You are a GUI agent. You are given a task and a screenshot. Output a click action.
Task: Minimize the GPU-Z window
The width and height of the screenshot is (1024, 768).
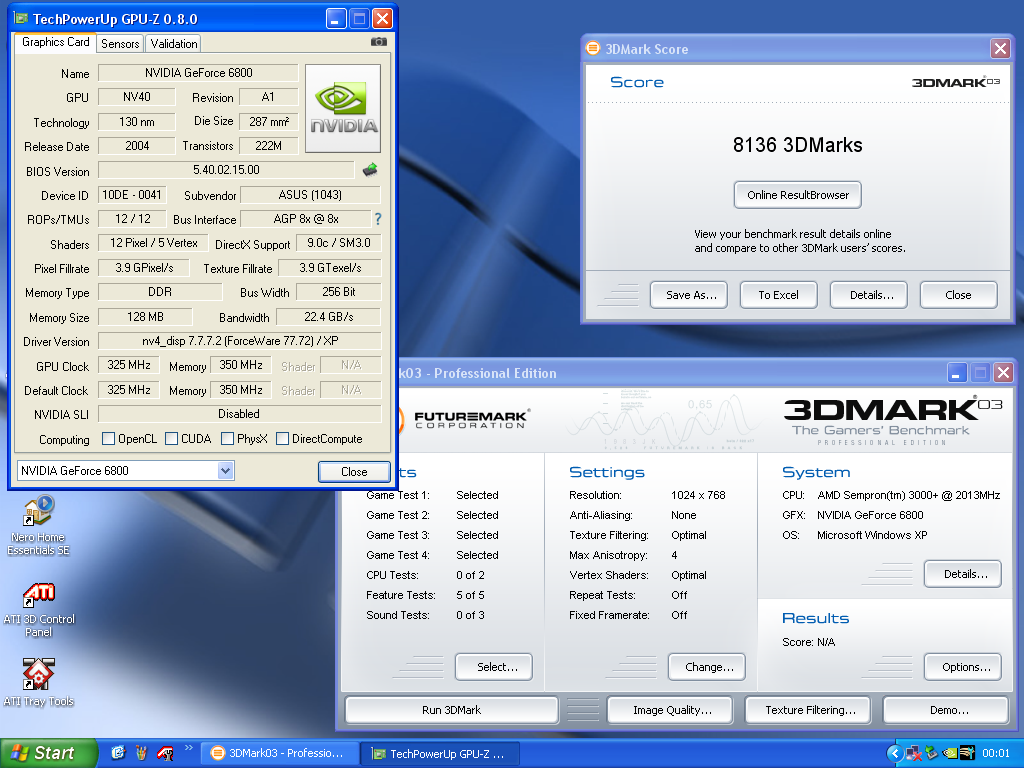click(x=336, y=18)
